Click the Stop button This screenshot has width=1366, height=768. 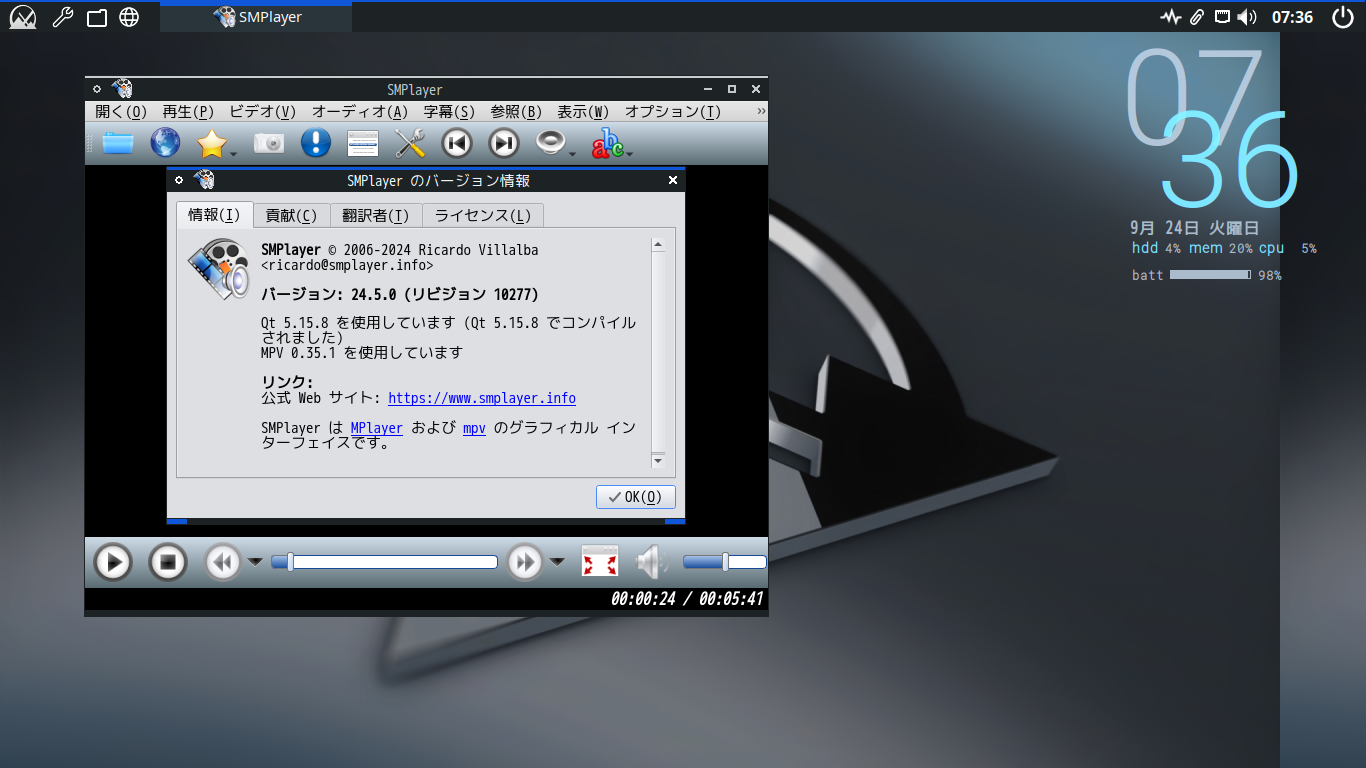pyautogui.click(x=168, y=562)
